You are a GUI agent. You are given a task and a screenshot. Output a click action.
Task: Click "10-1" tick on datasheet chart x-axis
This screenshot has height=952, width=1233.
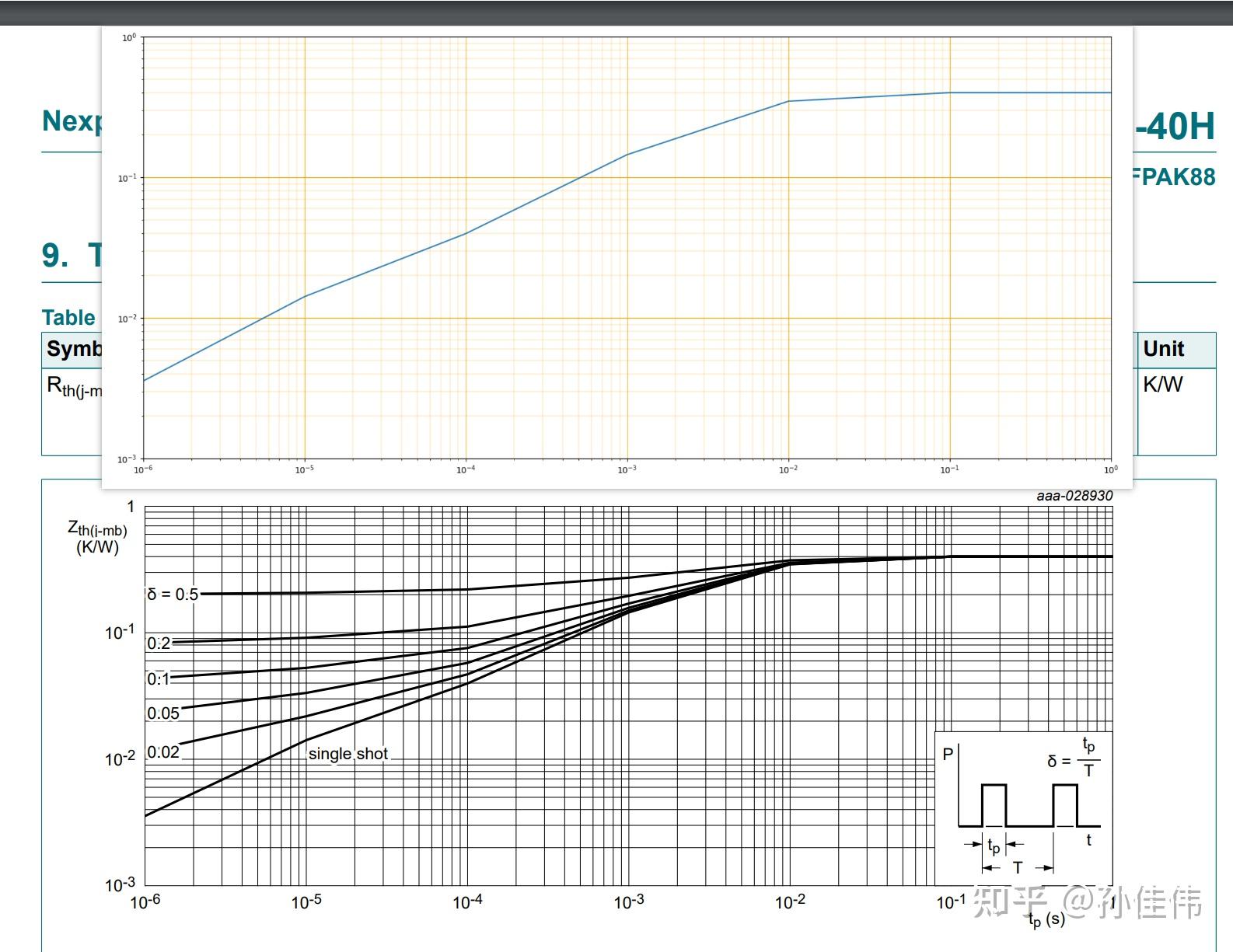click(951, 901)
